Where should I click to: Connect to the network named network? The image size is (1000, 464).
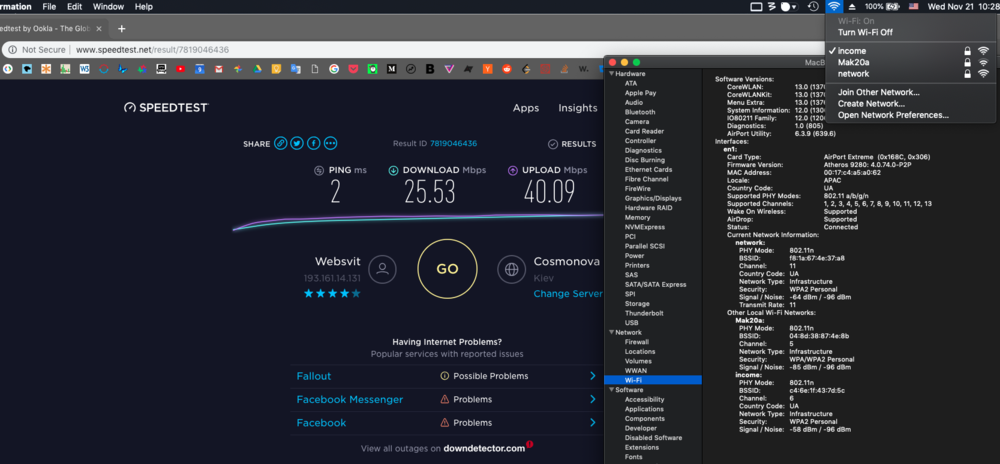(910, 74)
